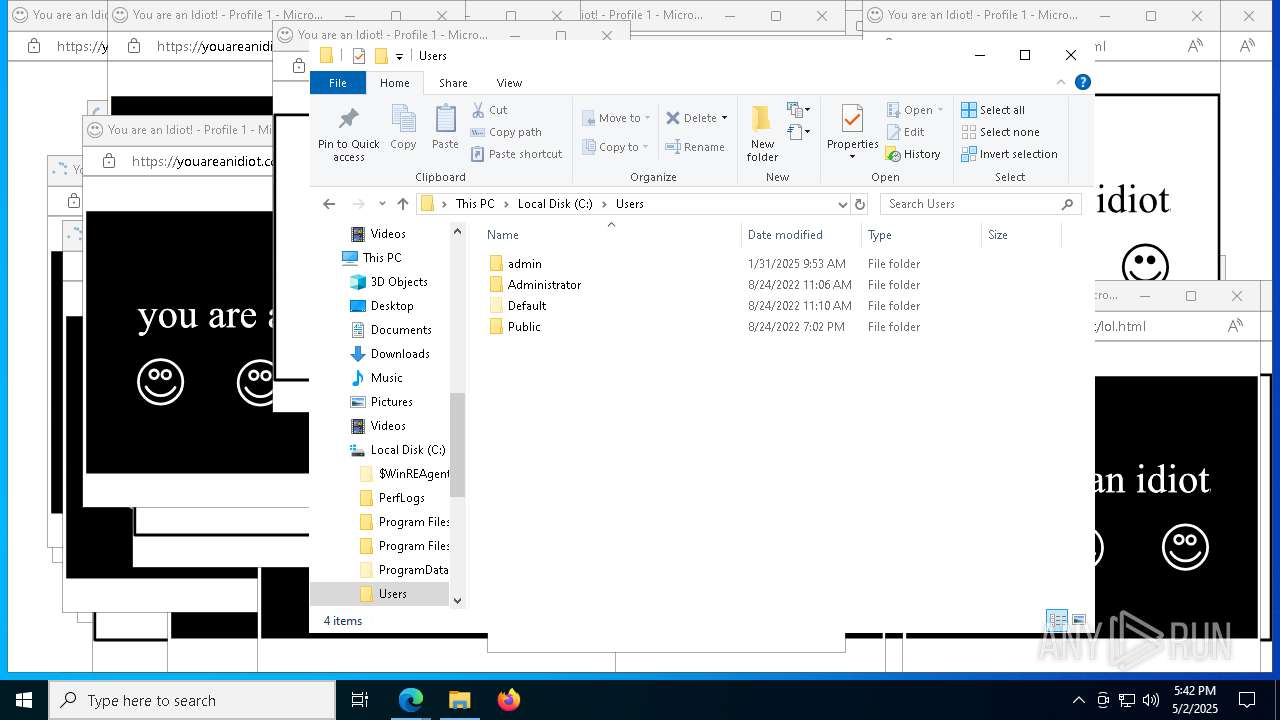This screenshot has height=720, width=1280.
Task: Open address bar history dropdown
Action: coord(842,204)
